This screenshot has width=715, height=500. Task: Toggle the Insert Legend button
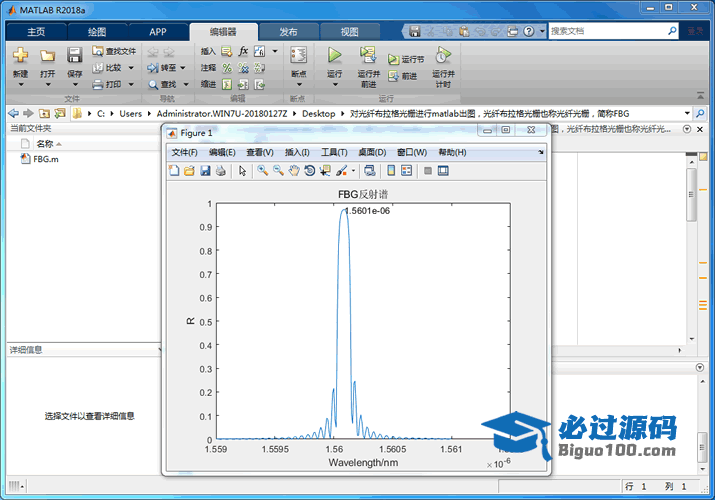[x=407, y=171]
